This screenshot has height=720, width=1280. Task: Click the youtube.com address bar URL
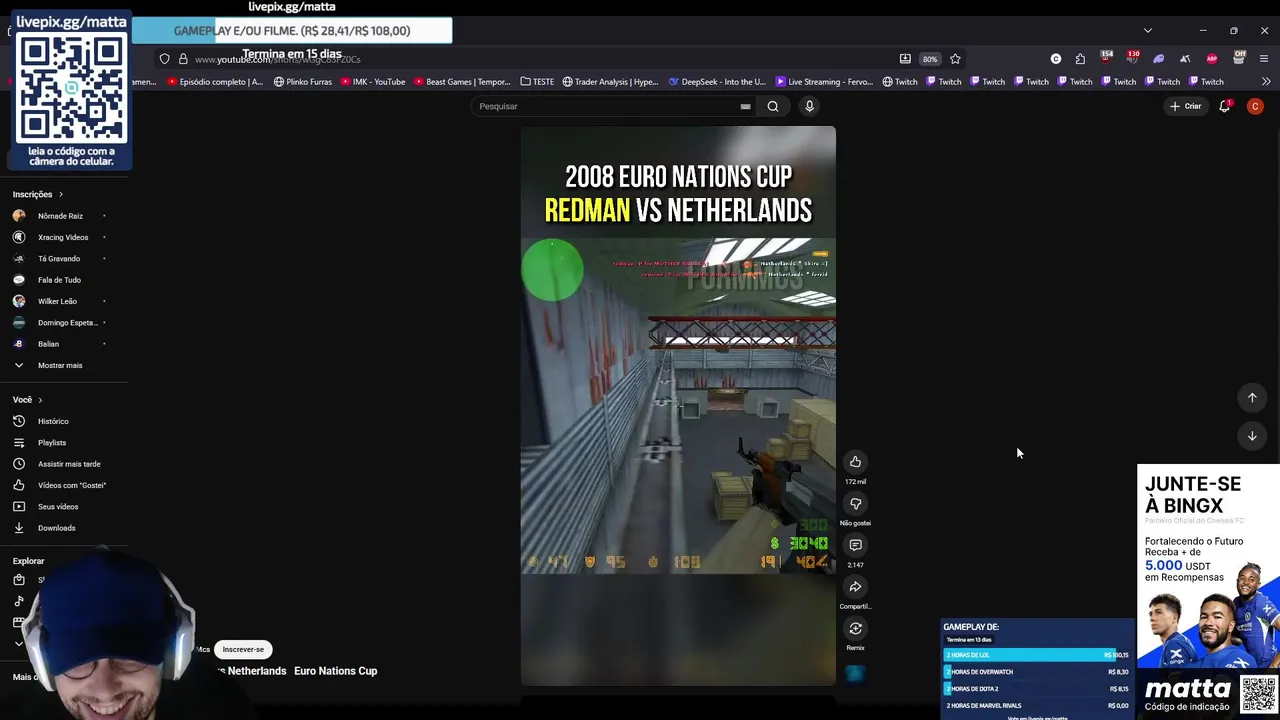tap(277, 59)
